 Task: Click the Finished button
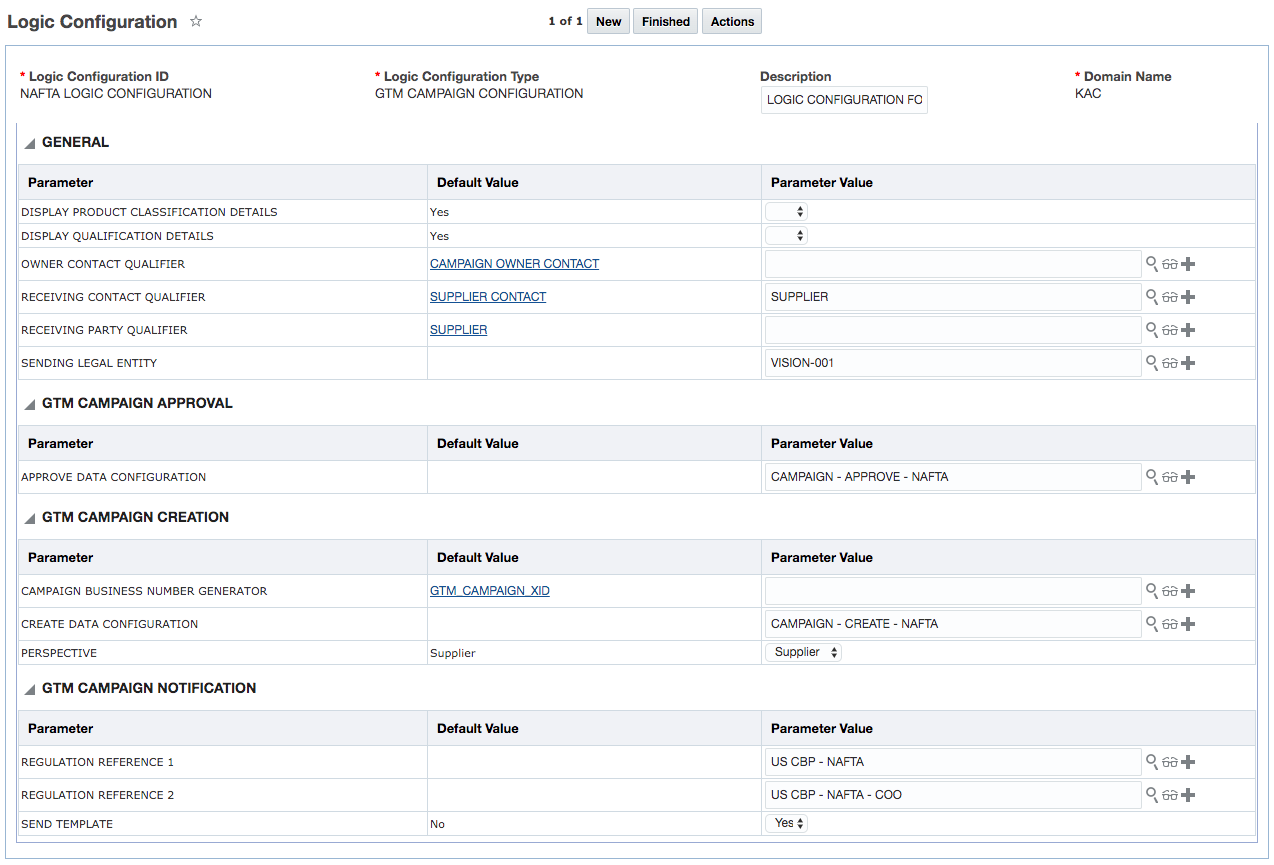pyautogui.click(x=666, y=21)
